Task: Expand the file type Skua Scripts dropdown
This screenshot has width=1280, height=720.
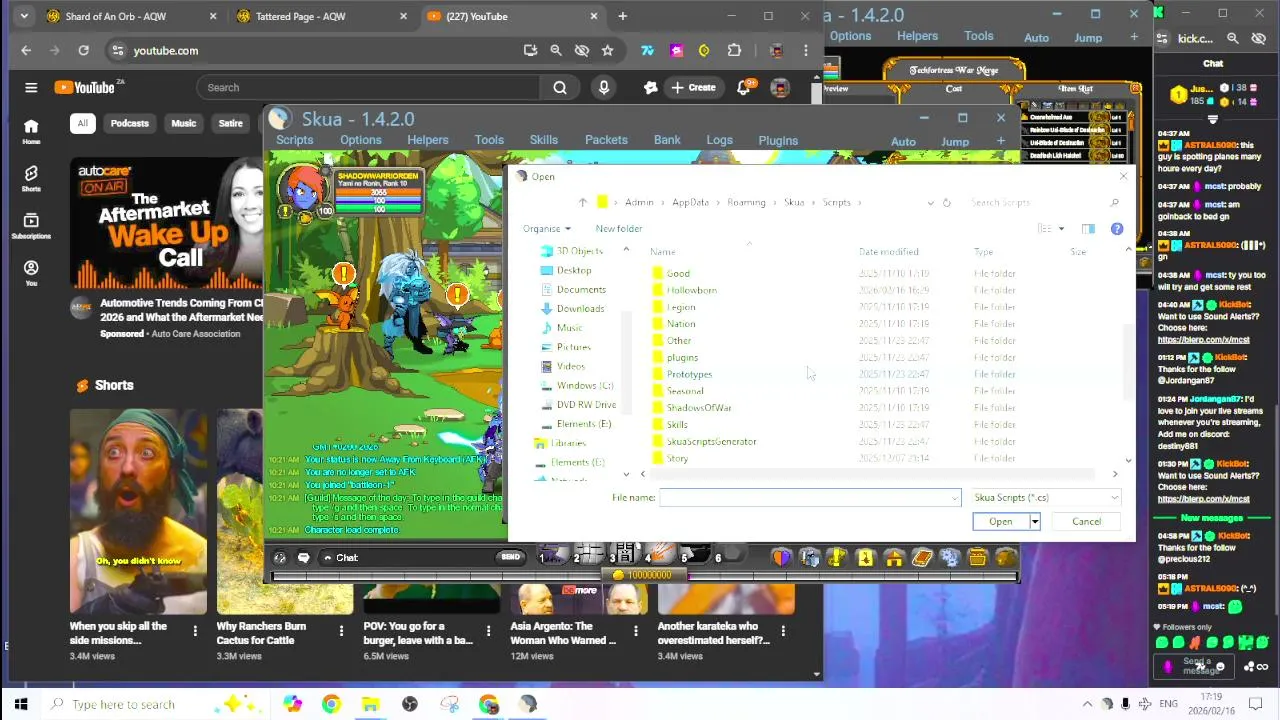Action: pos(1114,497)
